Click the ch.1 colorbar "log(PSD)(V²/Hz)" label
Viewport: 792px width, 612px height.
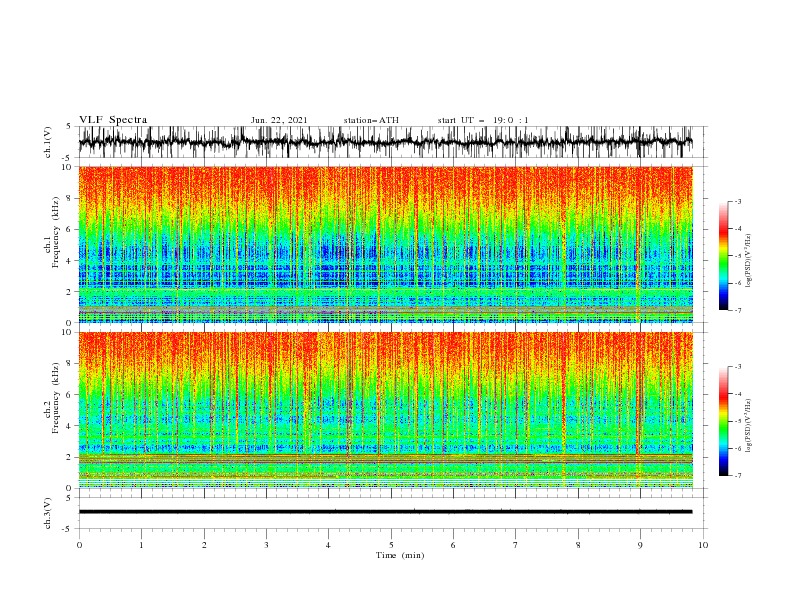coord(748,260)
